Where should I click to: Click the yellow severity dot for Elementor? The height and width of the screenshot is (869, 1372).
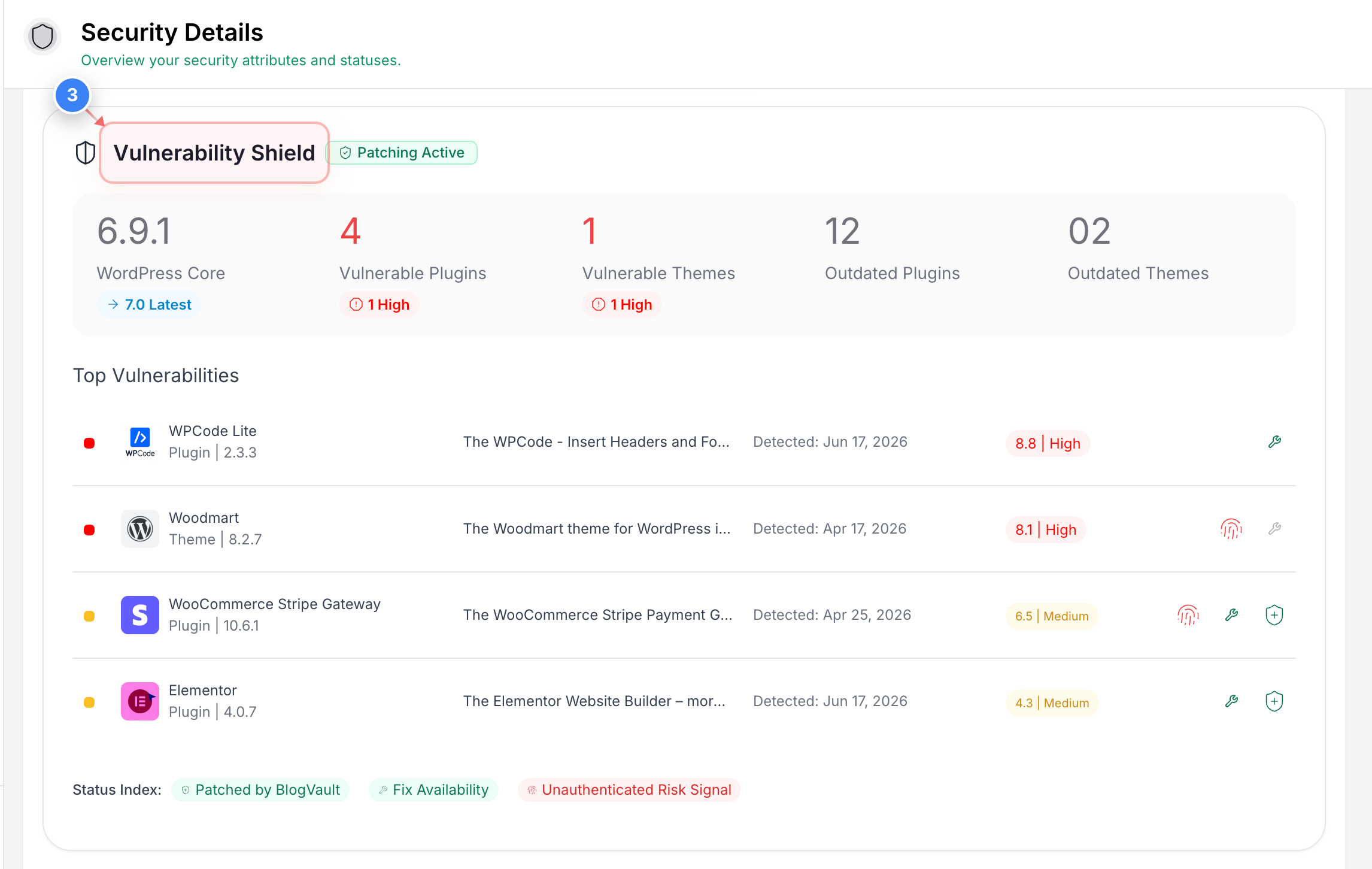(x=89, y=703)
